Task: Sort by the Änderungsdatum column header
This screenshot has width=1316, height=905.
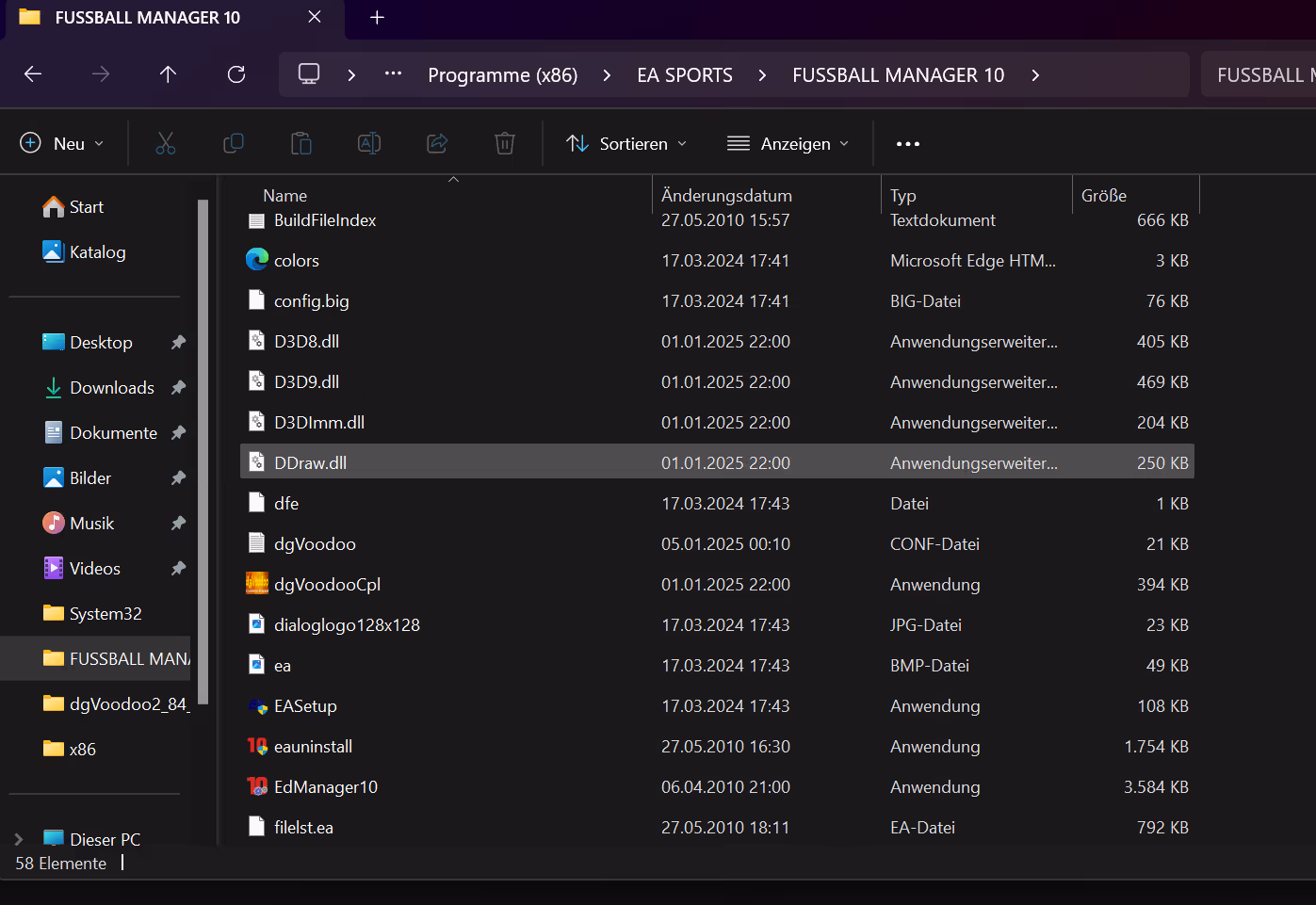Action: [726, 195]
